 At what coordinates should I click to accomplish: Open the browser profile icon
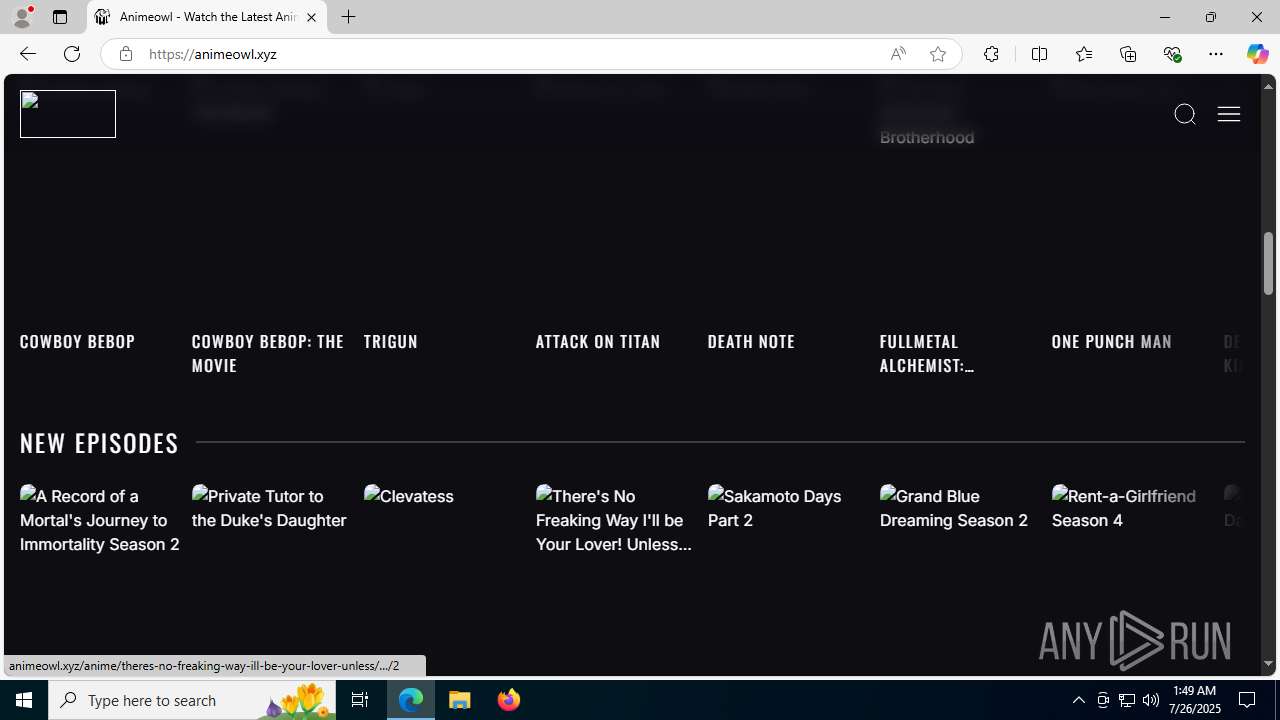[x=22, y=17]
